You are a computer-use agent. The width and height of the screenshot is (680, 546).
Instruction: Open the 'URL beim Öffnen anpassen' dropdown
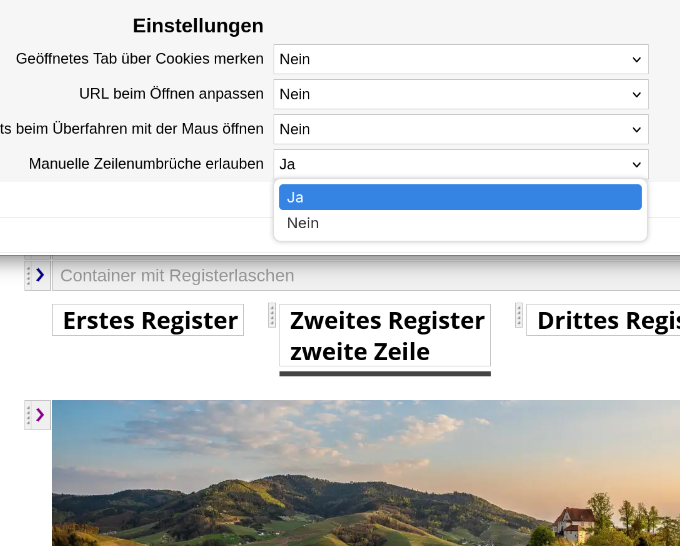[x=461, y=94]
